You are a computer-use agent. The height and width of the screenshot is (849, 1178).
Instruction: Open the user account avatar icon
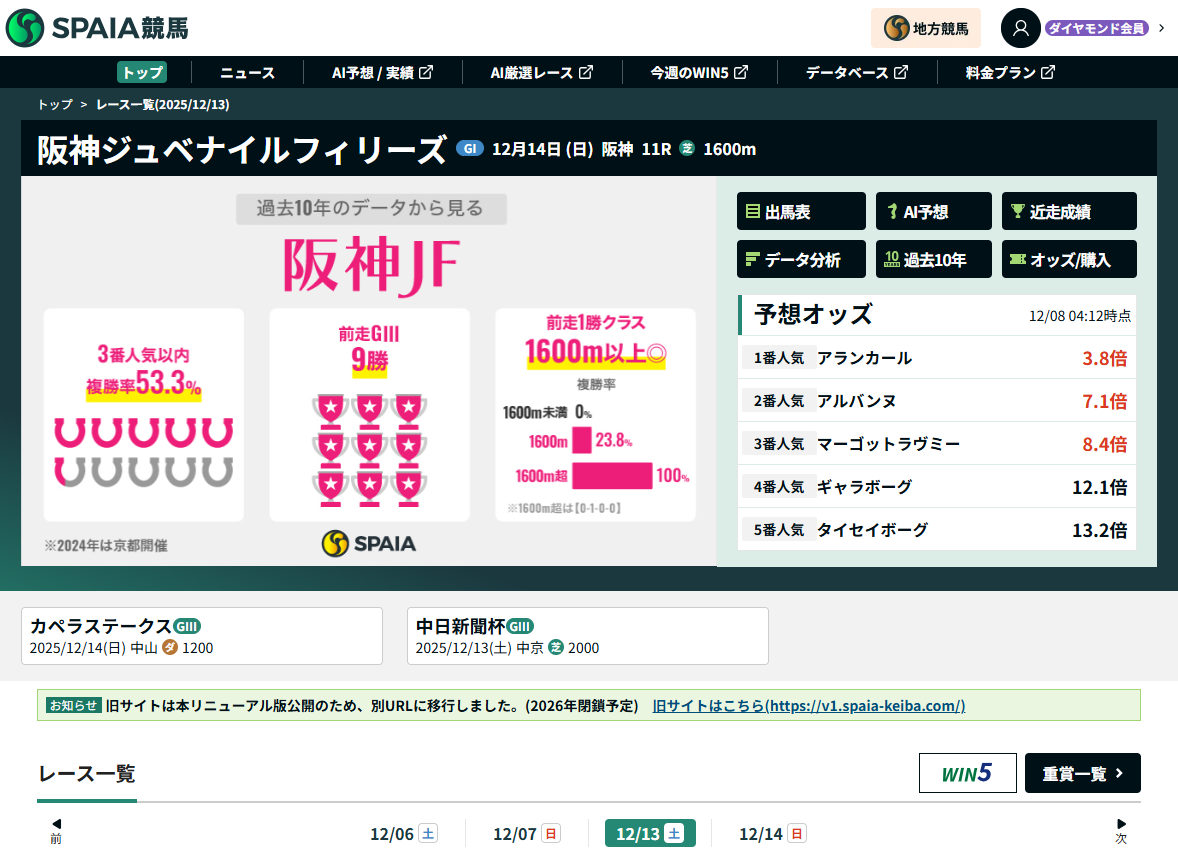(x=1020, y=28)
